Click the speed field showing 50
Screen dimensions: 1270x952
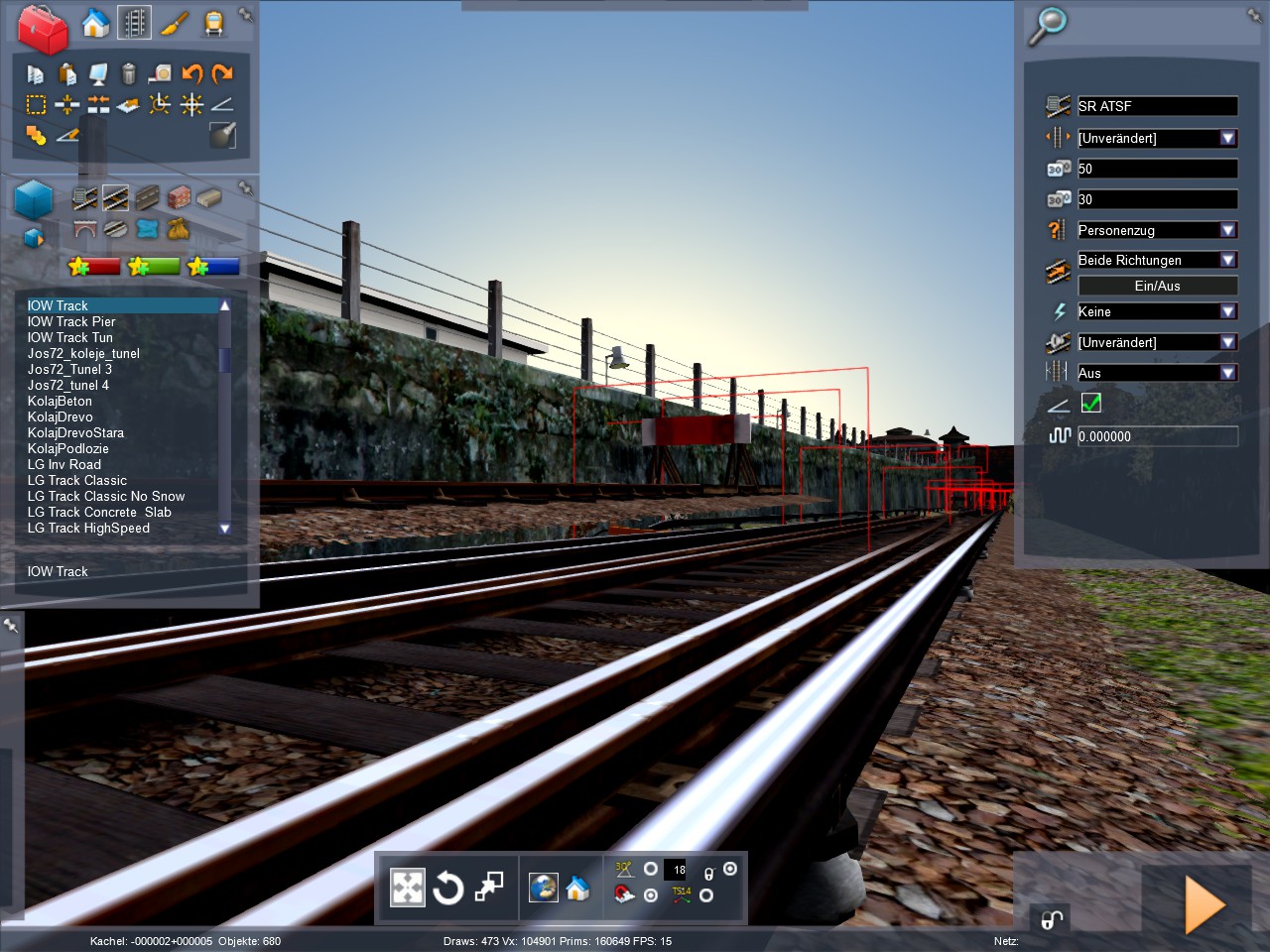point(1158,169)
